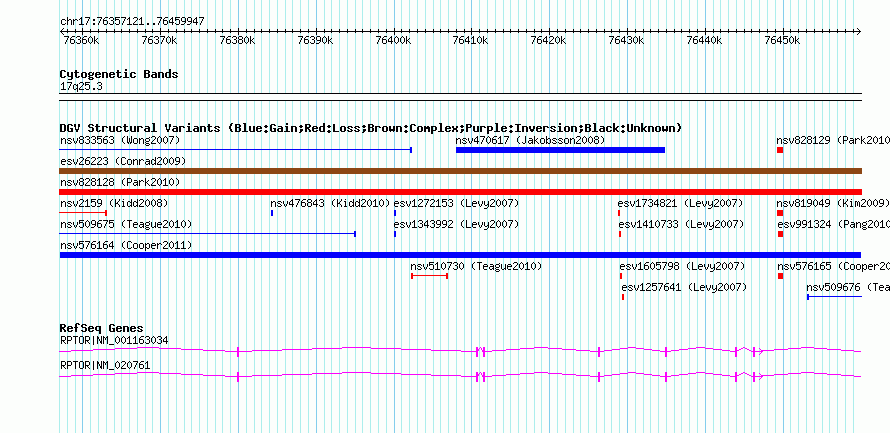This screenshot has width=890, height=433.
Task: Open esv1605798 (Levy2007) label
Action: point(682,266)
